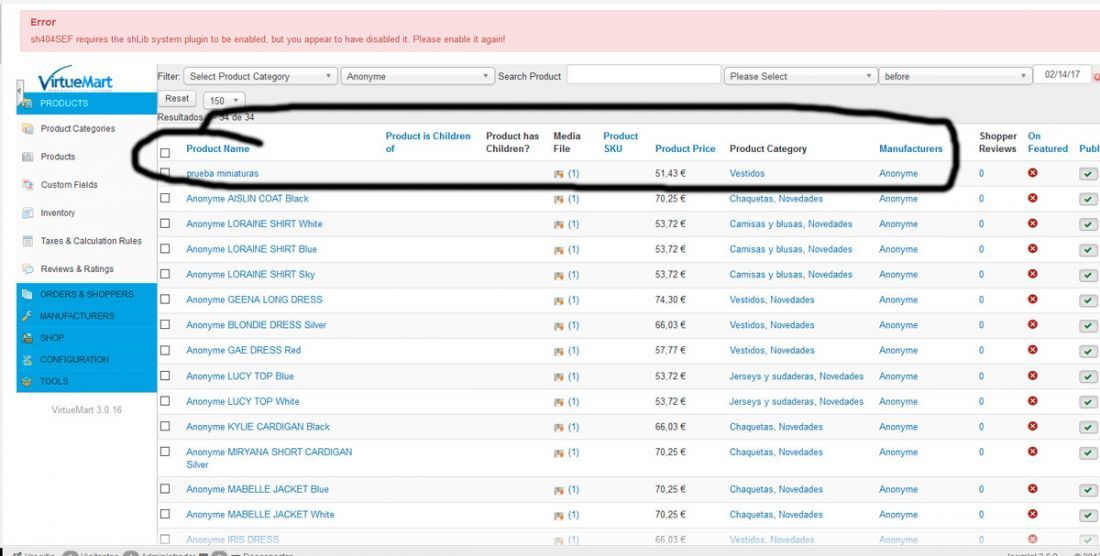Click featured red X for KYLIE CARDIGAN Black
The image size is (1100, 556).
1032,426
